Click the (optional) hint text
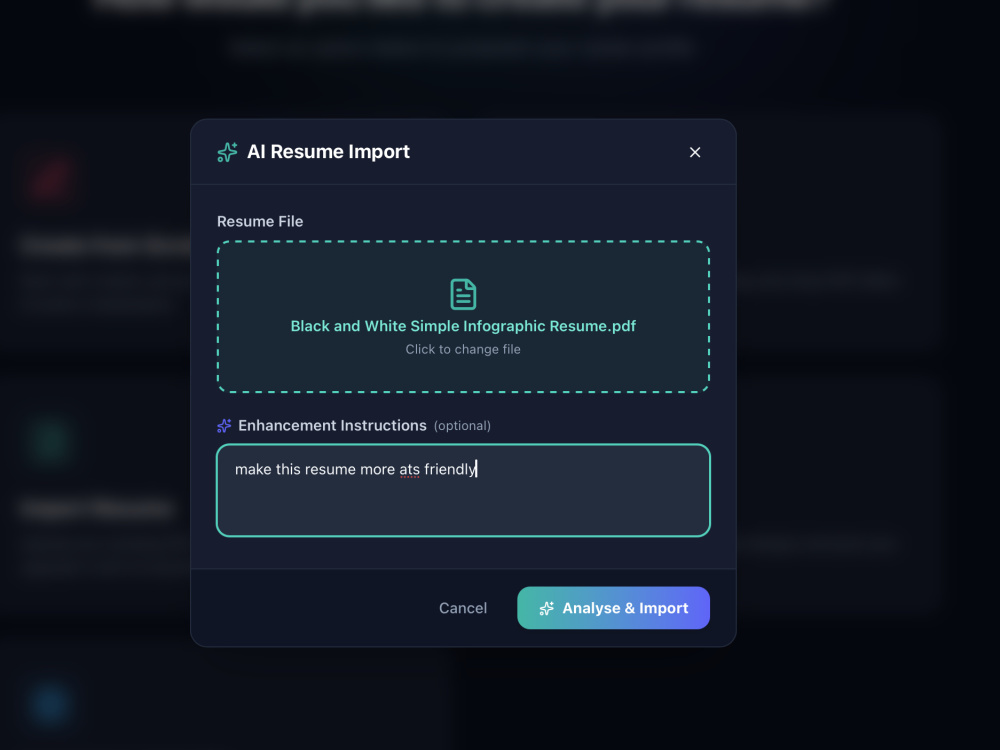 [x=462, y=426]
